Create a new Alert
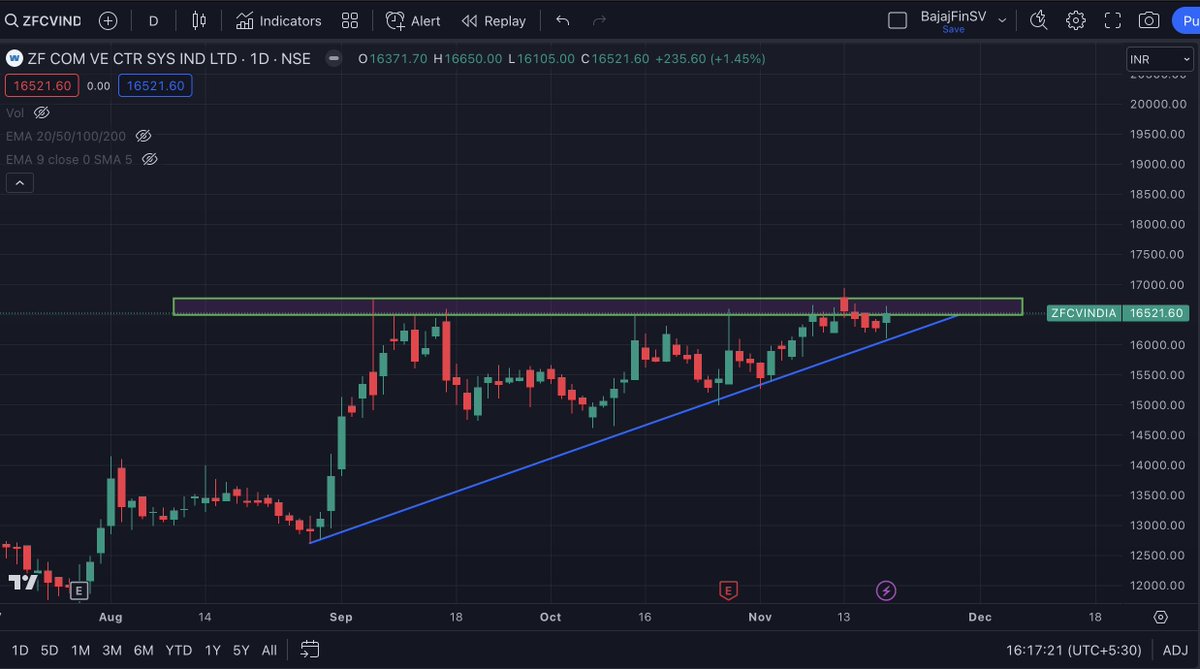 coord(413,20)
